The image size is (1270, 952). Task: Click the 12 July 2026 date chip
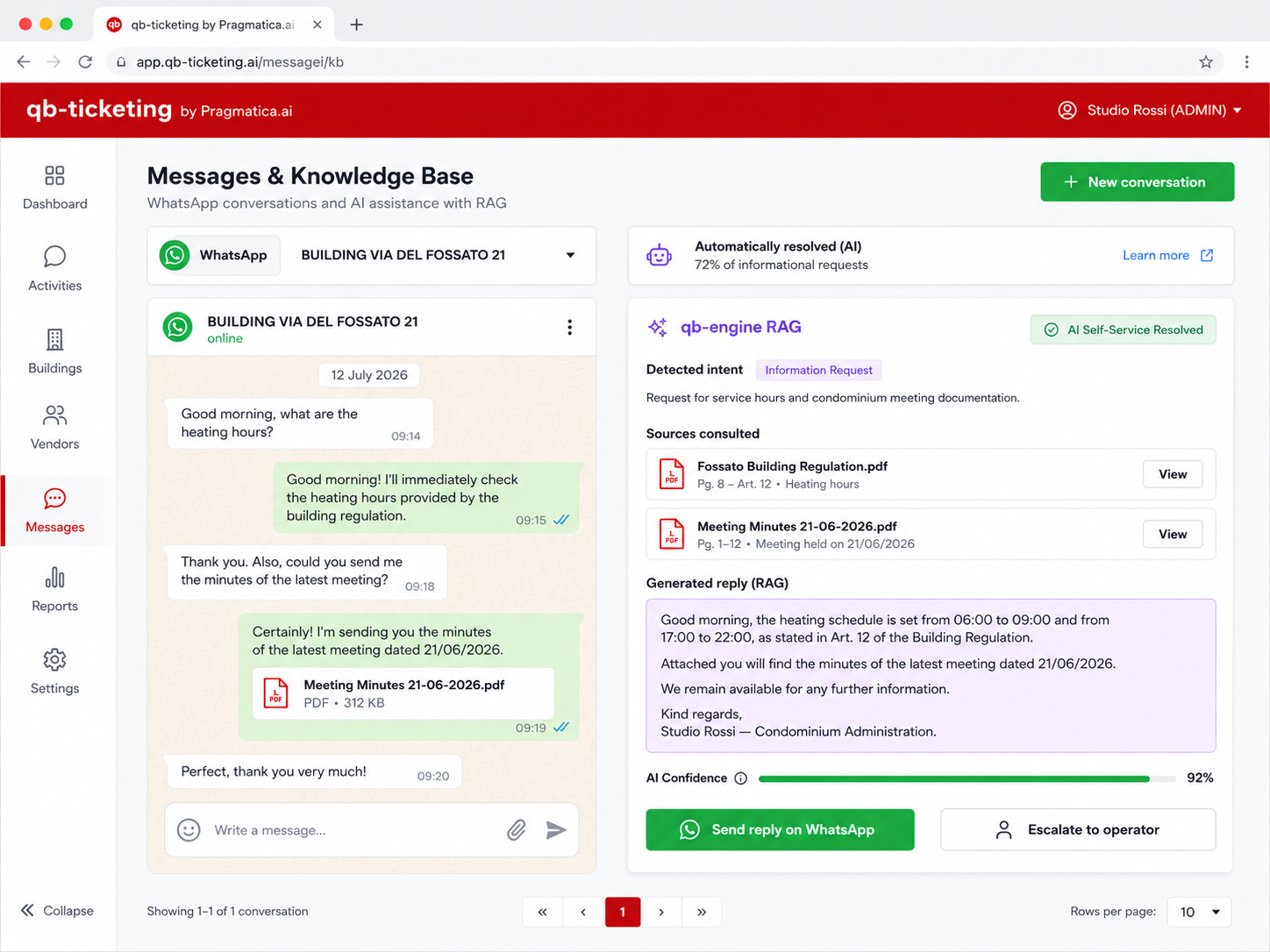[x=369, y=375]
